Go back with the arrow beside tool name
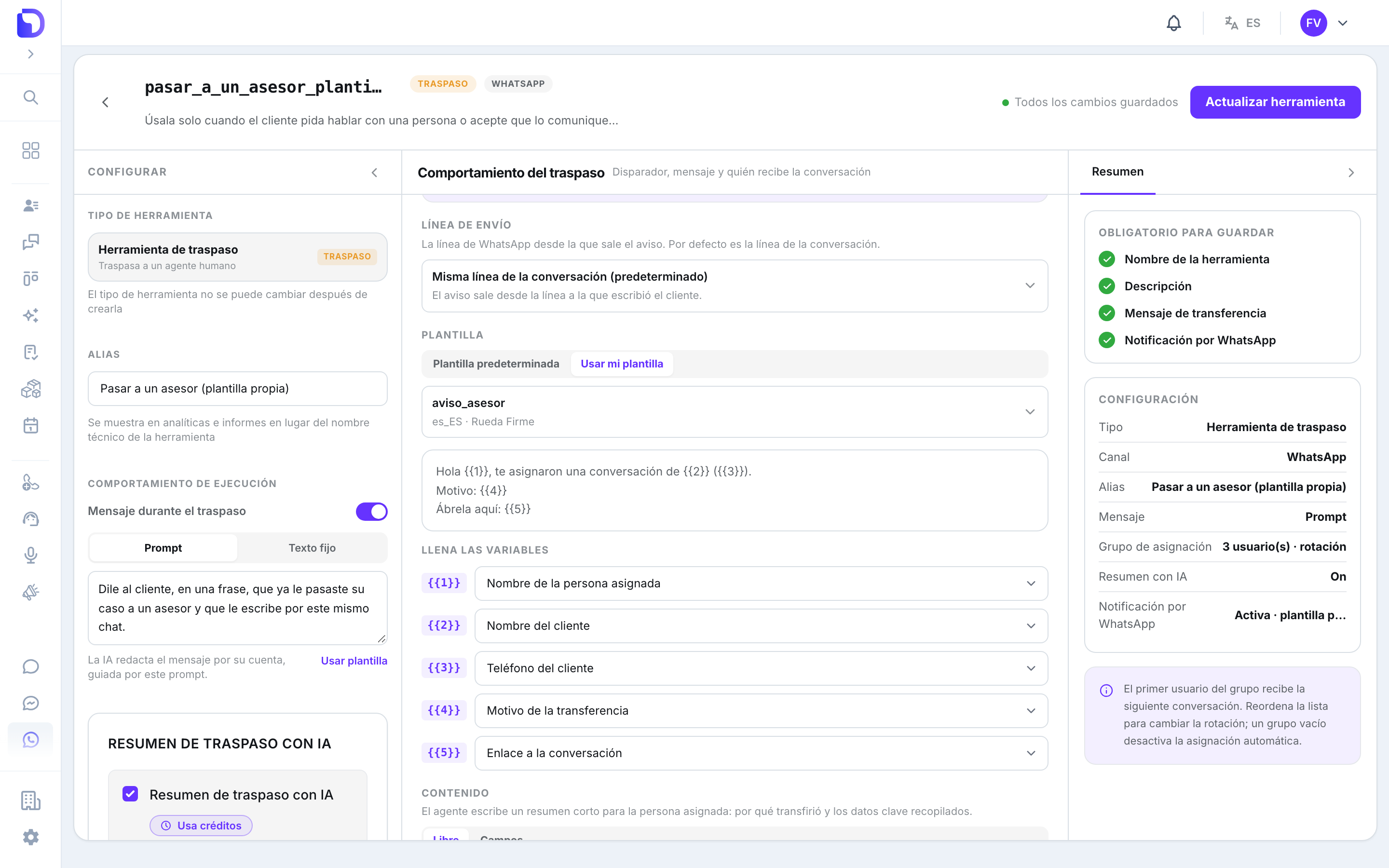The height and width of the screenshot is (868, 1389). point(106,102)
